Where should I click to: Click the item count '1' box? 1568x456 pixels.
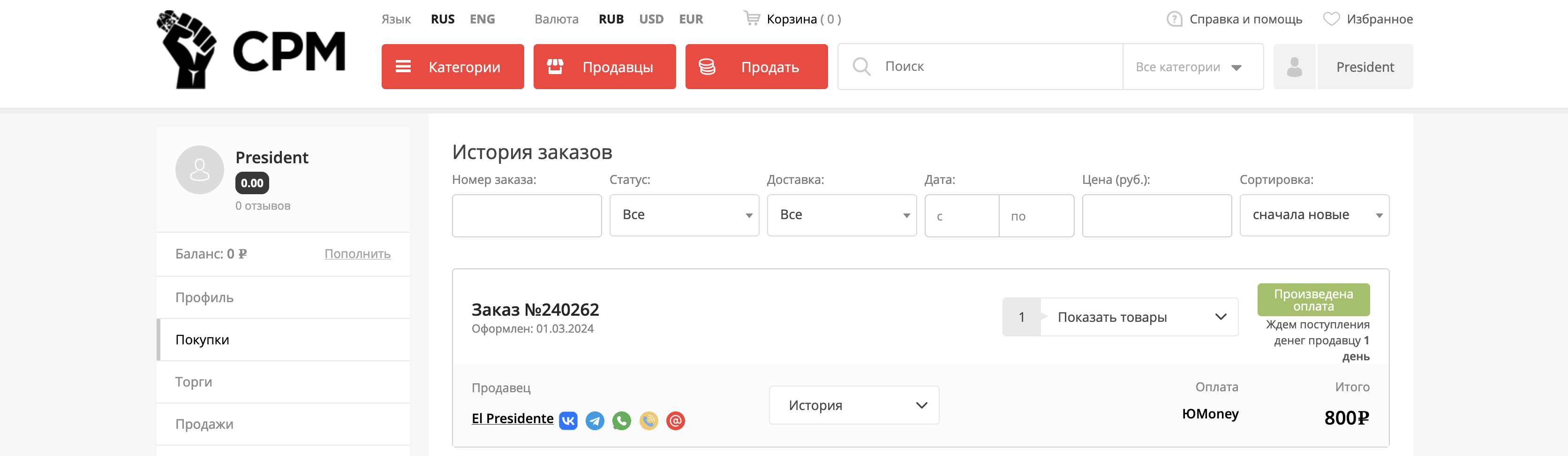[1021, 317]
